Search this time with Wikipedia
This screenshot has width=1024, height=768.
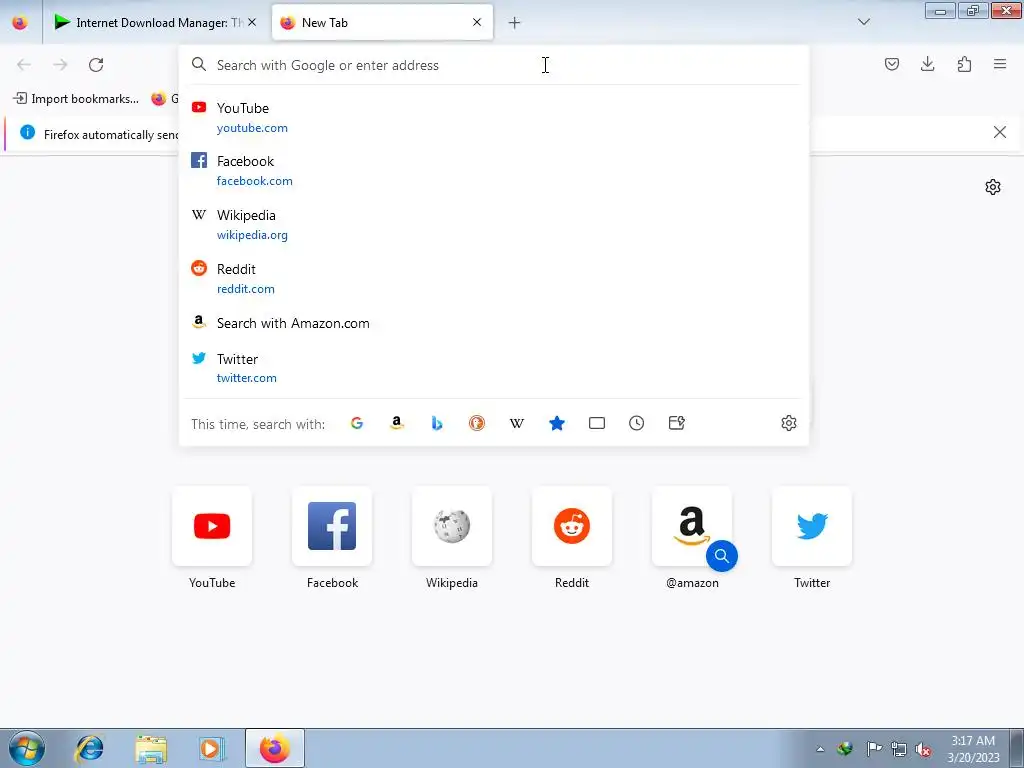(x=517, y=423)
